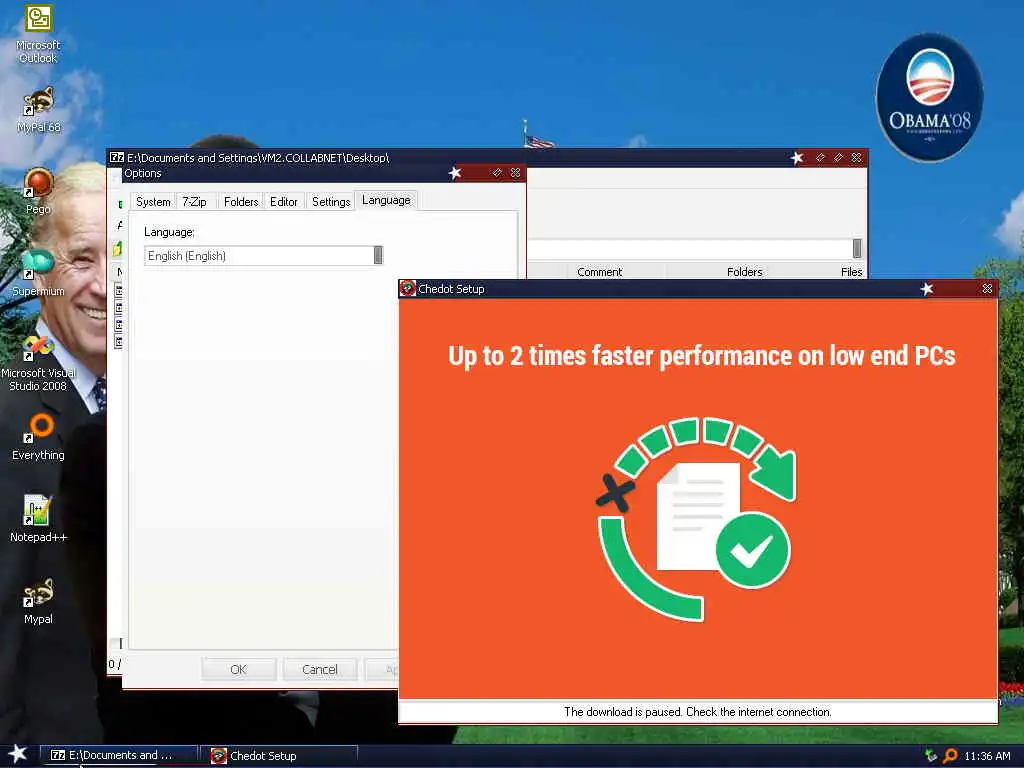The image size is (1024, 768).
Task: Open the Language dropdown showing English (English)
Action: tap(263, 255)
